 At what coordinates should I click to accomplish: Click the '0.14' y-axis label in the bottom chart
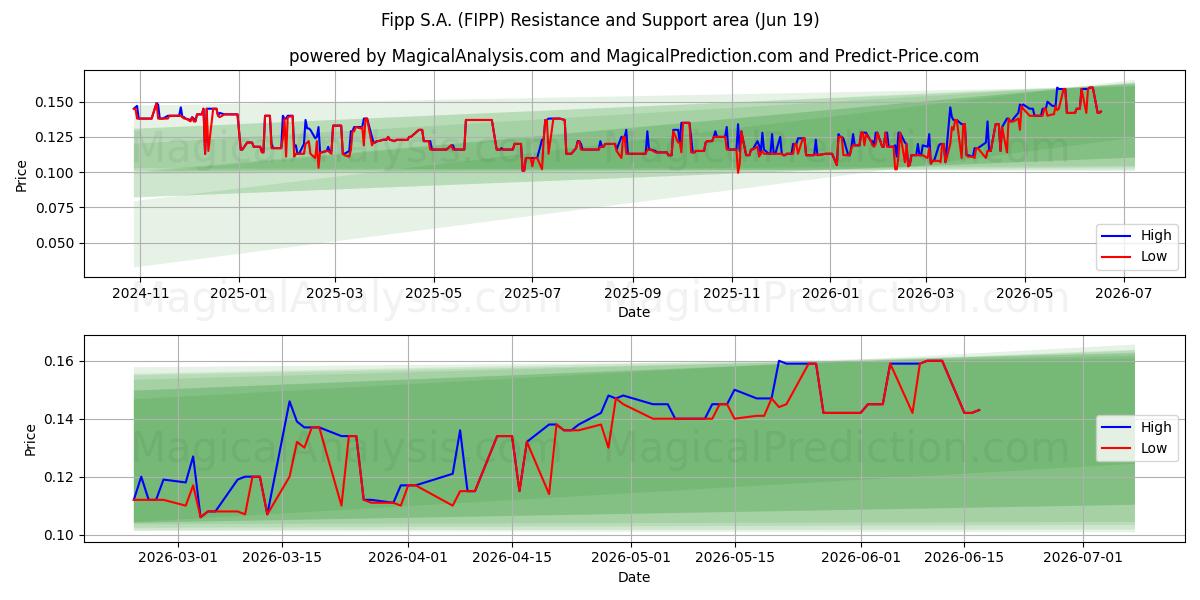60,419
